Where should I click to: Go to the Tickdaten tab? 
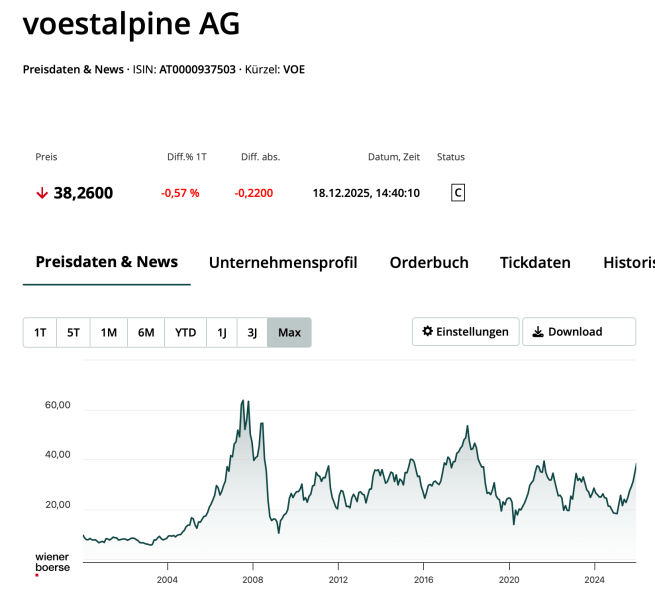click(x=535, y=263)
